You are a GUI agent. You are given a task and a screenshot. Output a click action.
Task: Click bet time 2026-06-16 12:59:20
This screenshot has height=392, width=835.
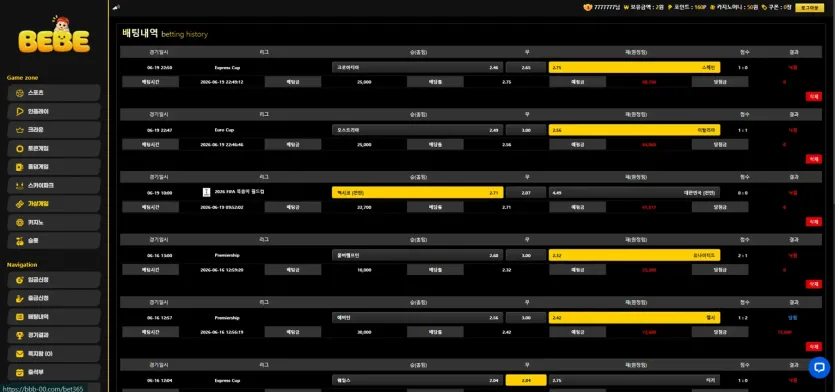pyautogui.click(x=222, y=270)
